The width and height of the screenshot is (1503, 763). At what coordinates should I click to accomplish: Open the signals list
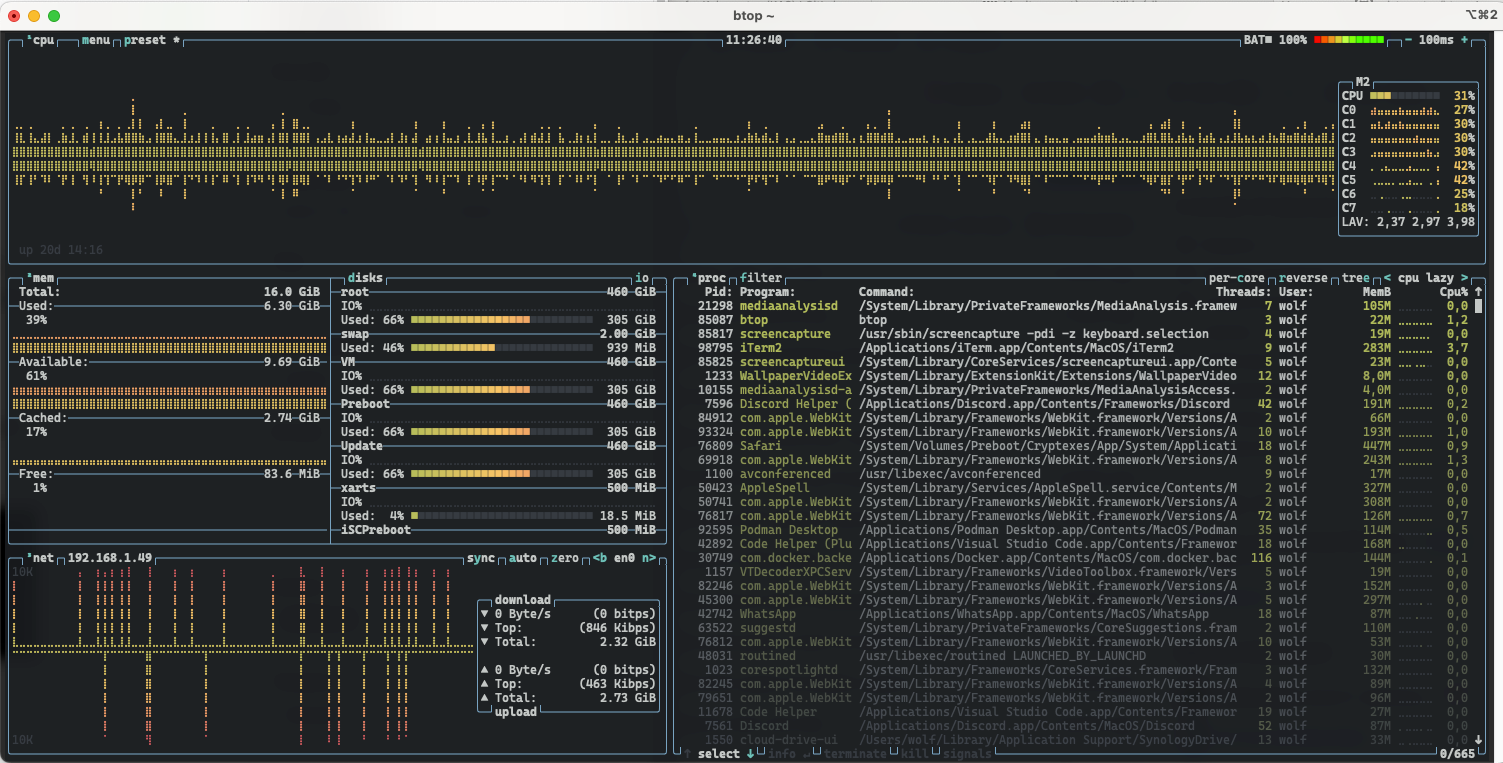(x=965, y=753)
